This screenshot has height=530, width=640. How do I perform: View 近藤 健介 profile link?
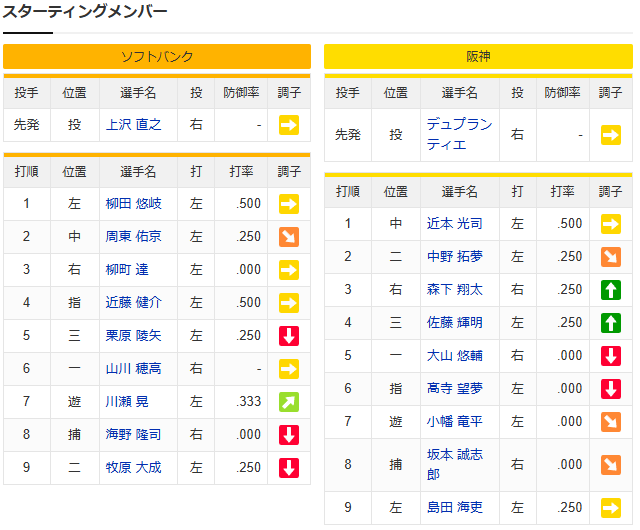tap(133, 303)
